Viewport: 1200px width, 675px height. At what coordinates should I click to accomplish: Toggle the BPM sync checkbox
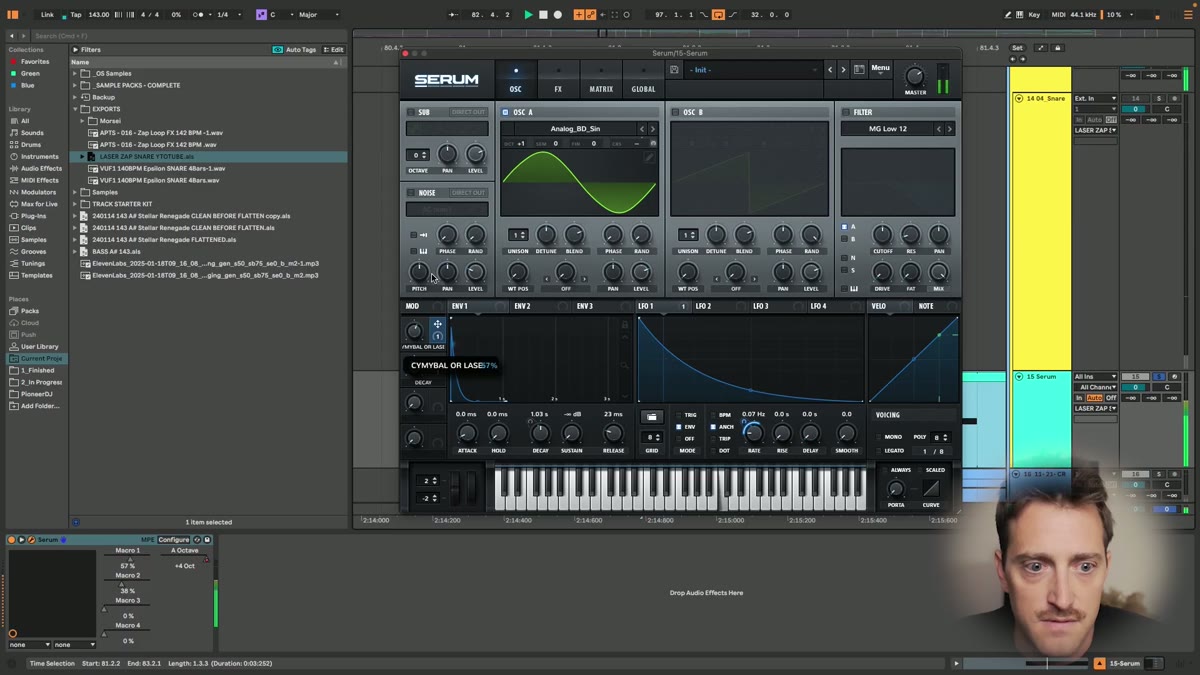pos(713,415)
